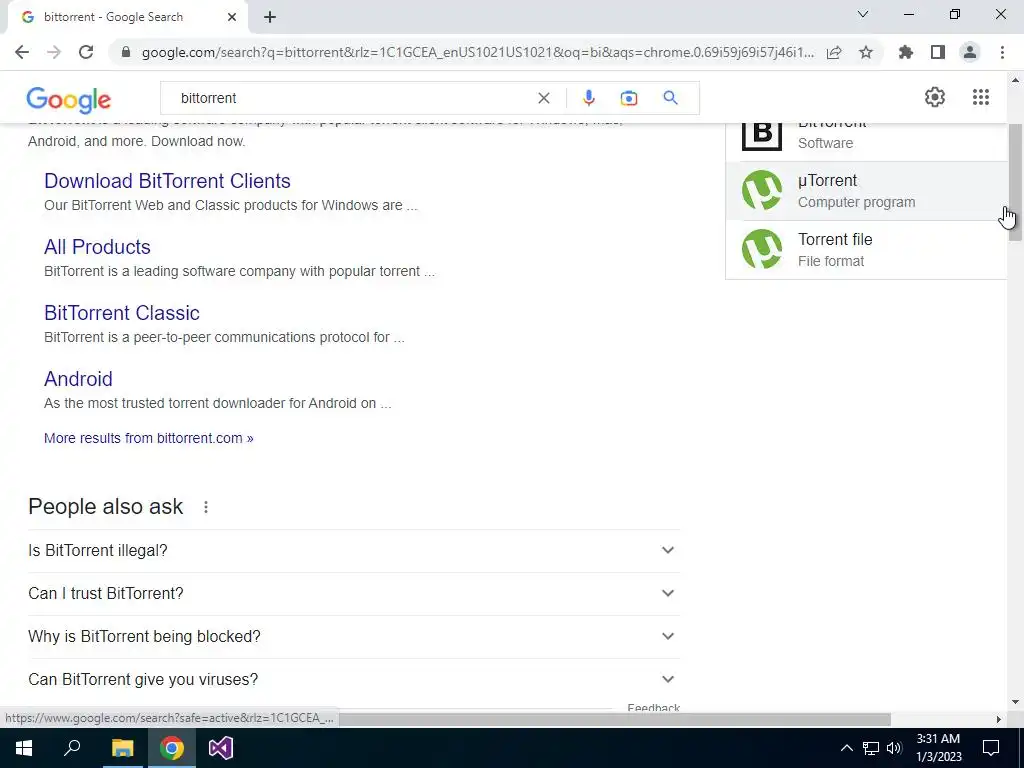Submit search using the magnifier icon
This screenshot has width=1024, height=768.
[x=670, y=98]
